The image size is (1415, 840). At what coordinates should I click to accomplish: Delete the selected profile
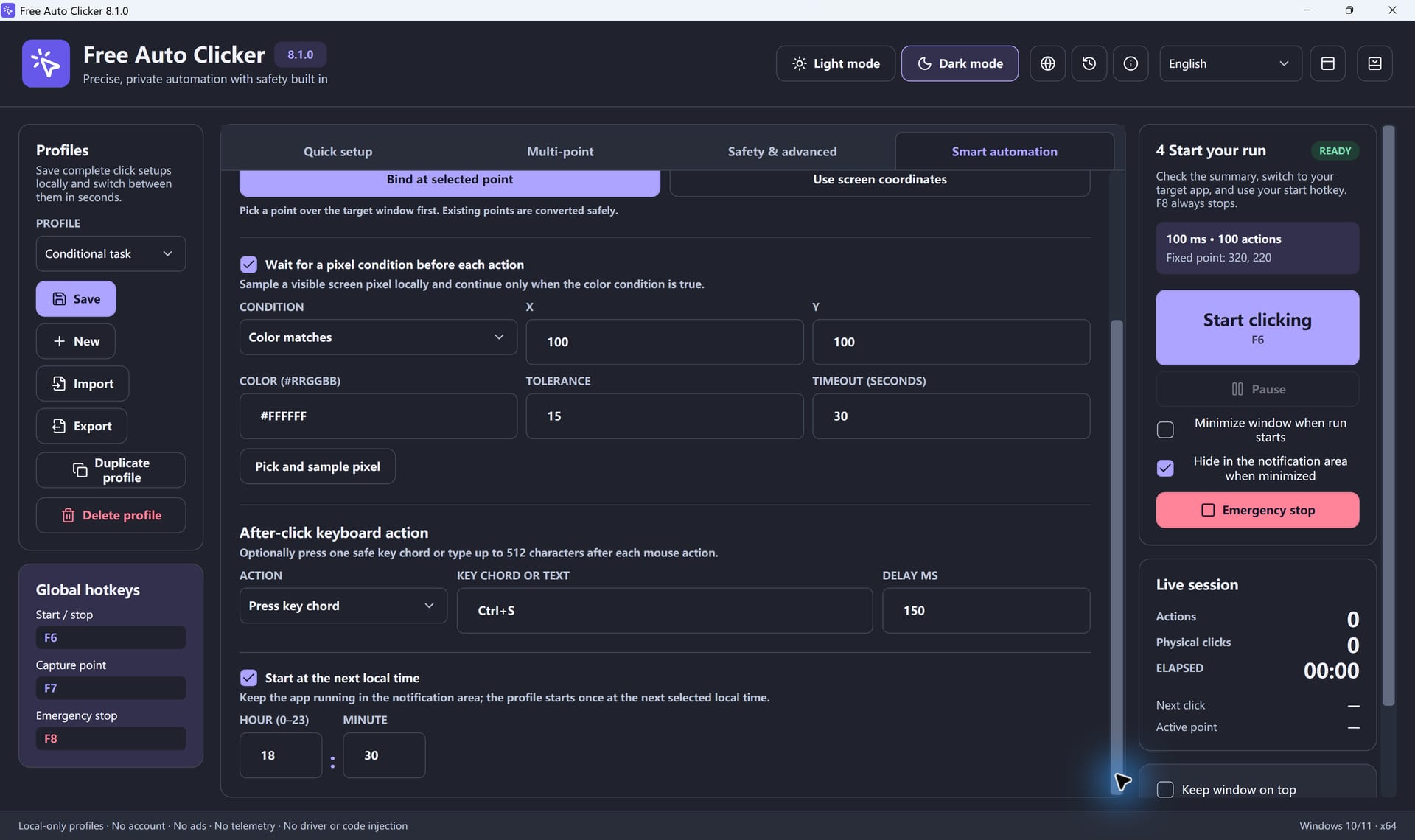111,515
